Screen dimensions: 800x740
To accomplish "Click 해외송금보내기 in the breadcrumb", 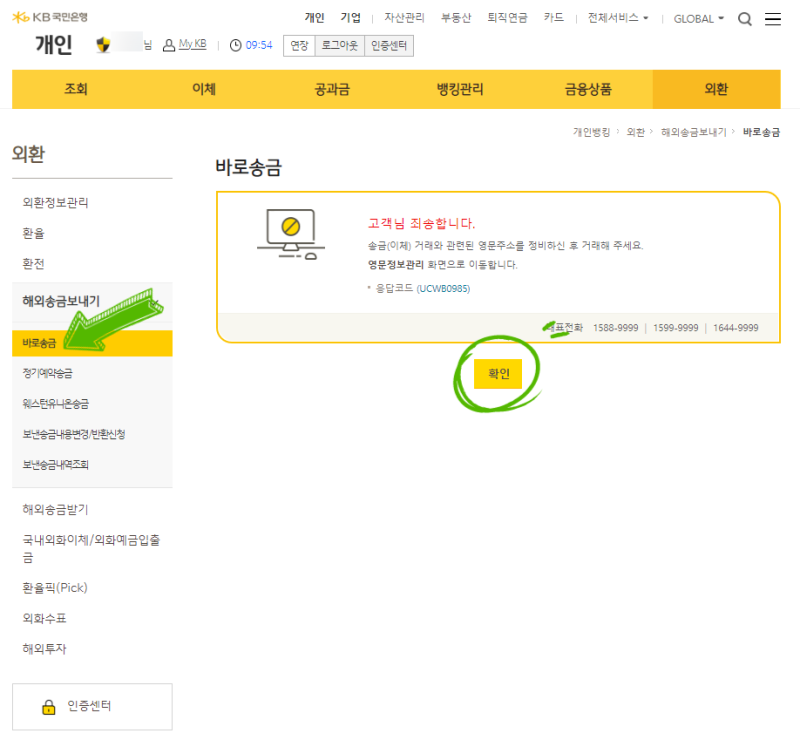I will click(x=693, y=132).
